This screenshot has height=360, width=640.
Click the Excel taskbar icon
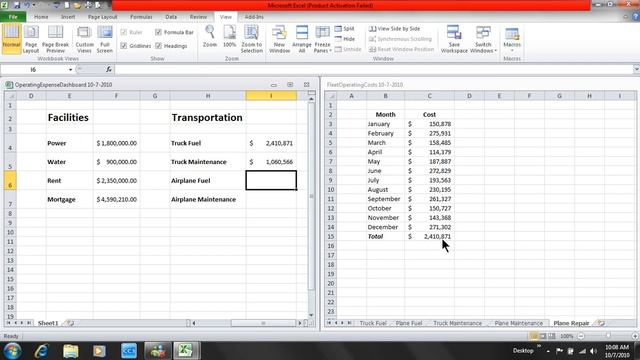(x=186, y=351)
